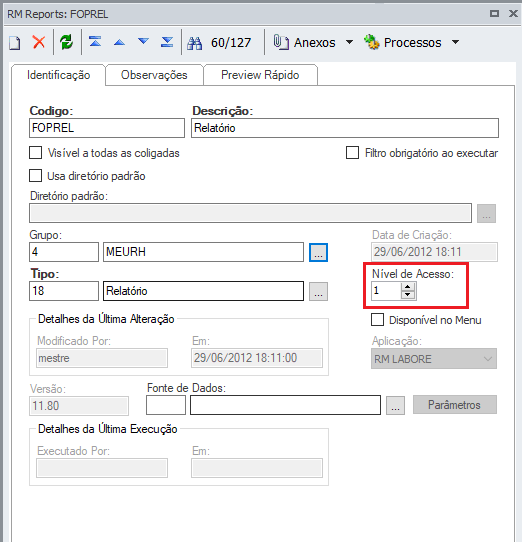
Task: Click the Grupo name field MEURH
Action: pos(203,252)
